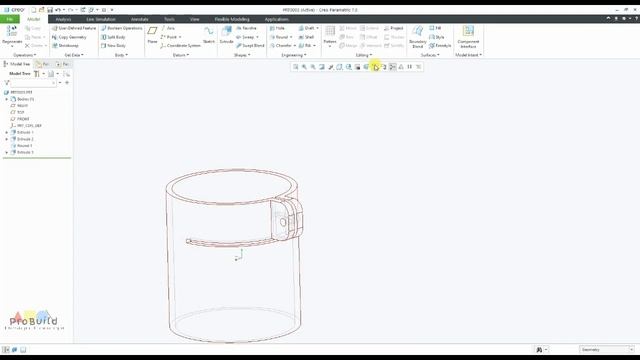This screenshot has width=640, height=360.
Task: Expand the Body group dropdown
Action: click(x=121, y=55)
